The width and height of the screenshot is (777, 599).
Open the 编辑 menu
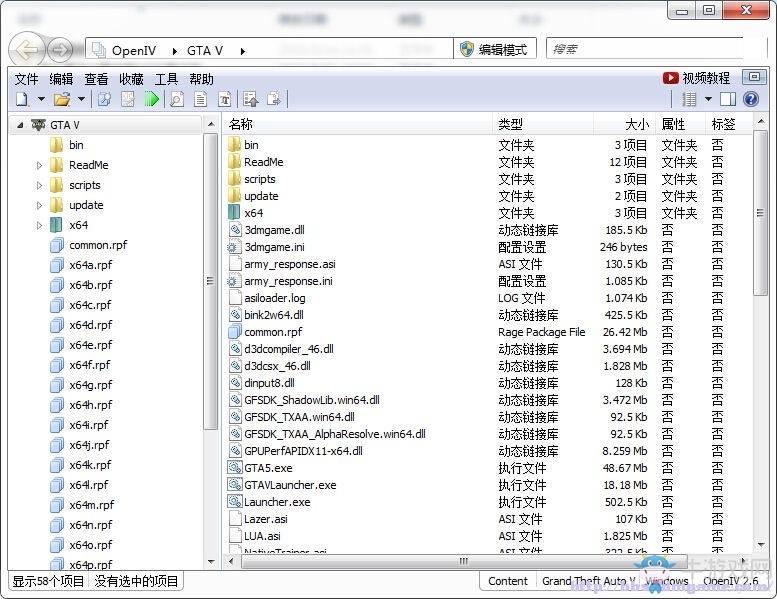tap(61, 79)
